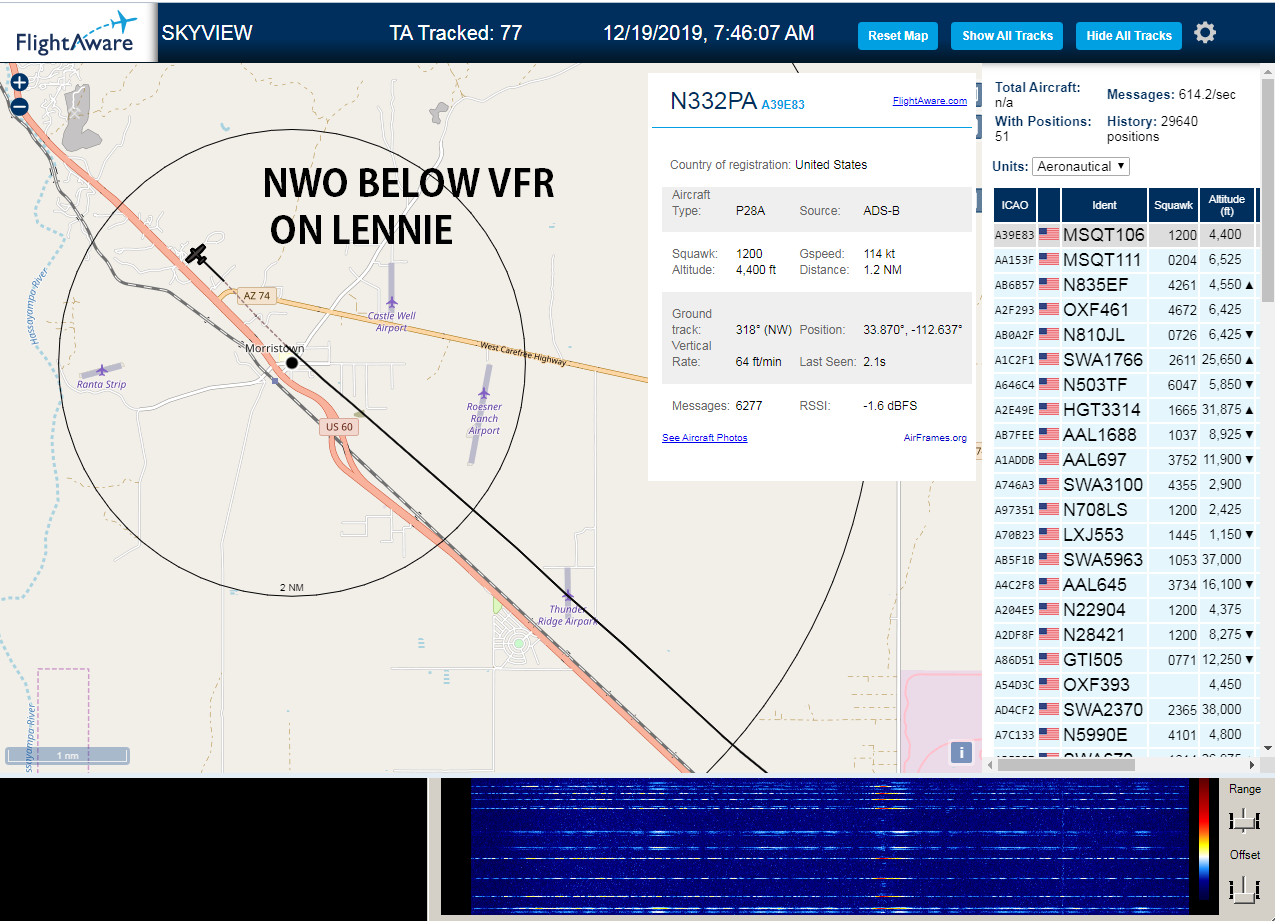Select the OXF393 aircraft row
This screenshot has height=921, width=1275.
coord(1125,685)
